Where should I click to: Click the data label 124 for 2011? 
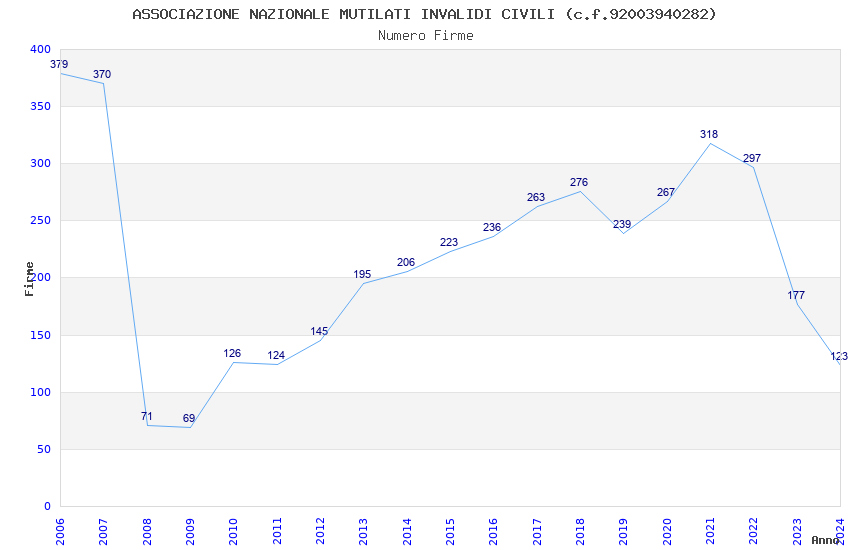[x=276, y=355]
